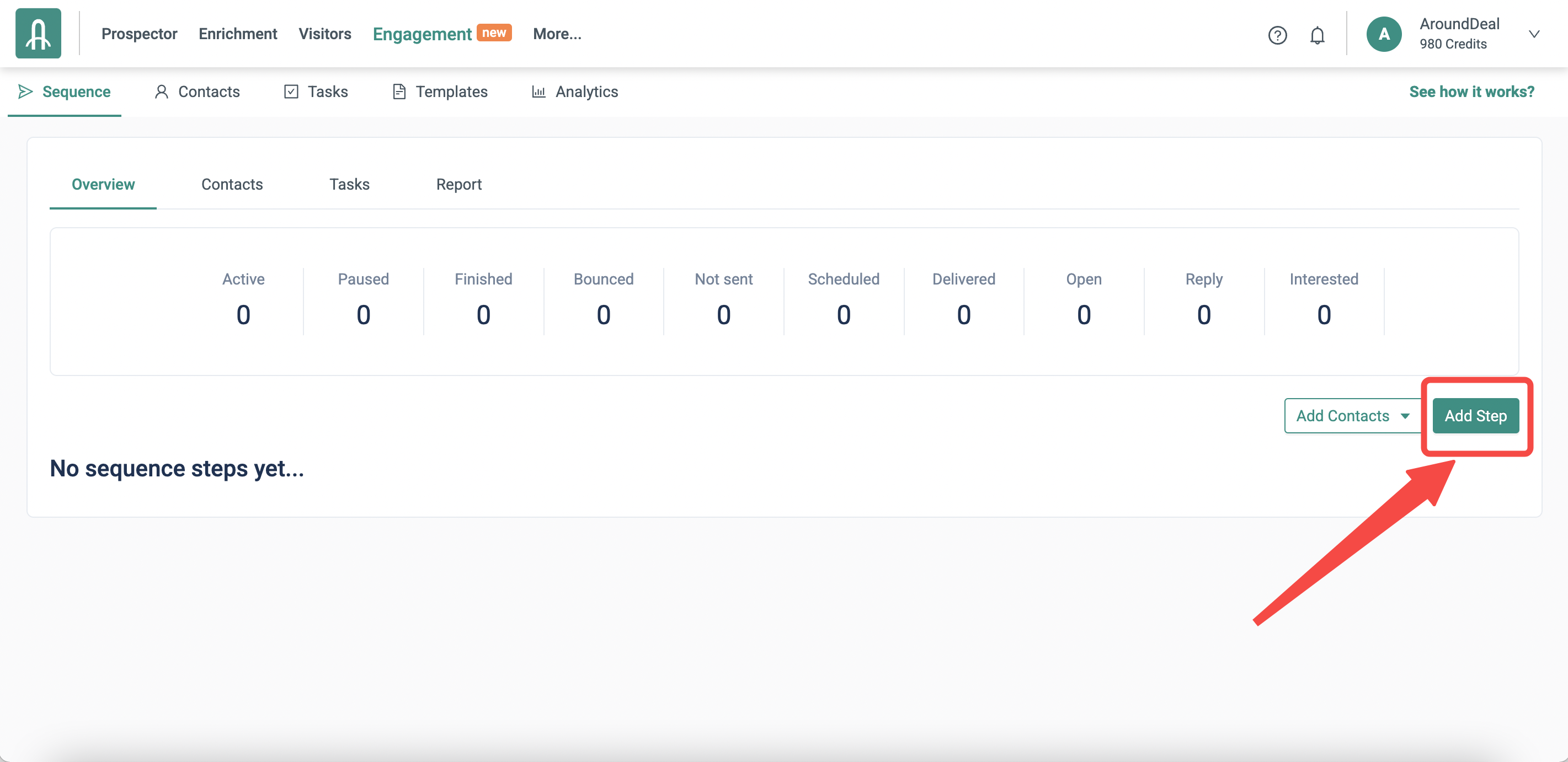
Task: Open the See how it works link
Action: click(x=1471, y=92)
